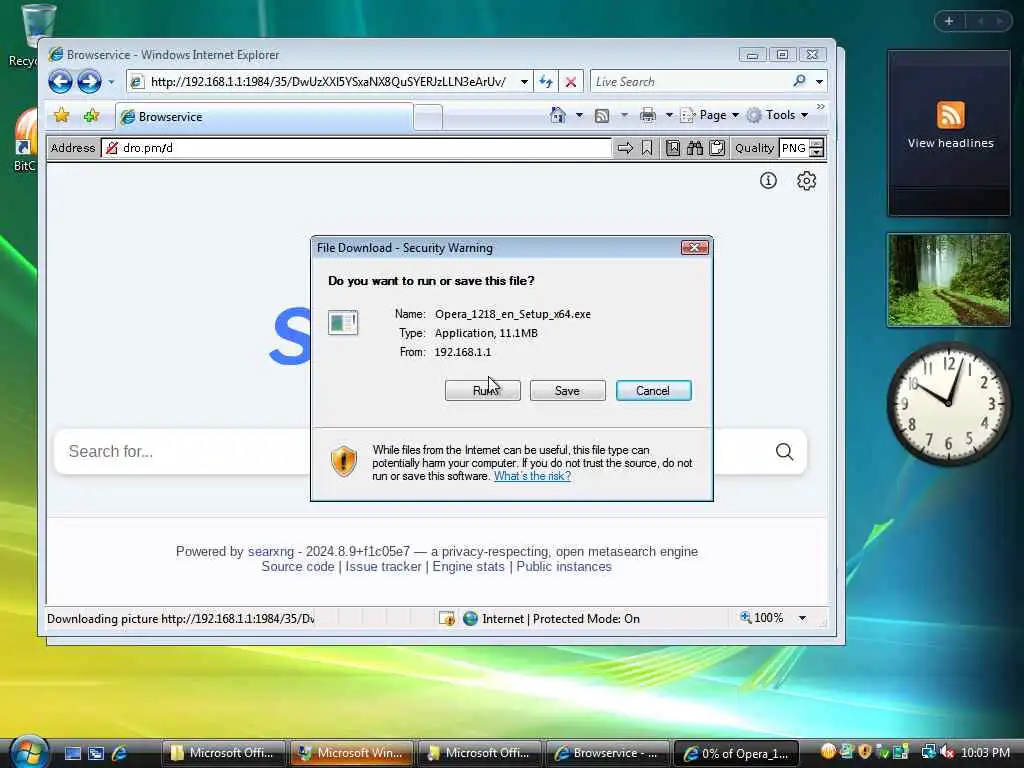Image resolution: width=1024 pixels, height=768 pixels.
Task: Click the Live Search box
Action: click(x=689, y=82)
